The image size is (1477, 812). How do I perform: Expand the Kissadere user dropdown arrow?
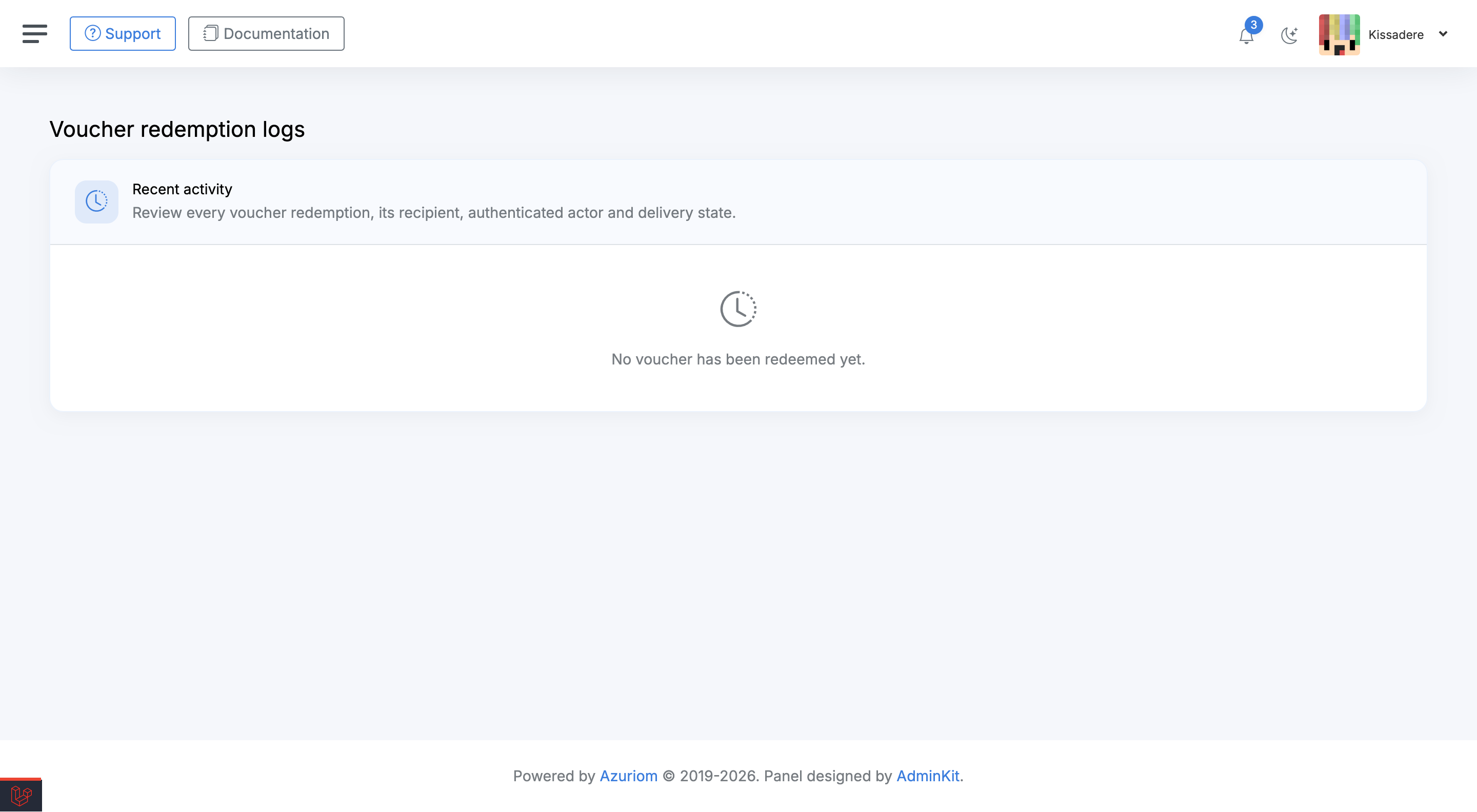click(1443, 34)
